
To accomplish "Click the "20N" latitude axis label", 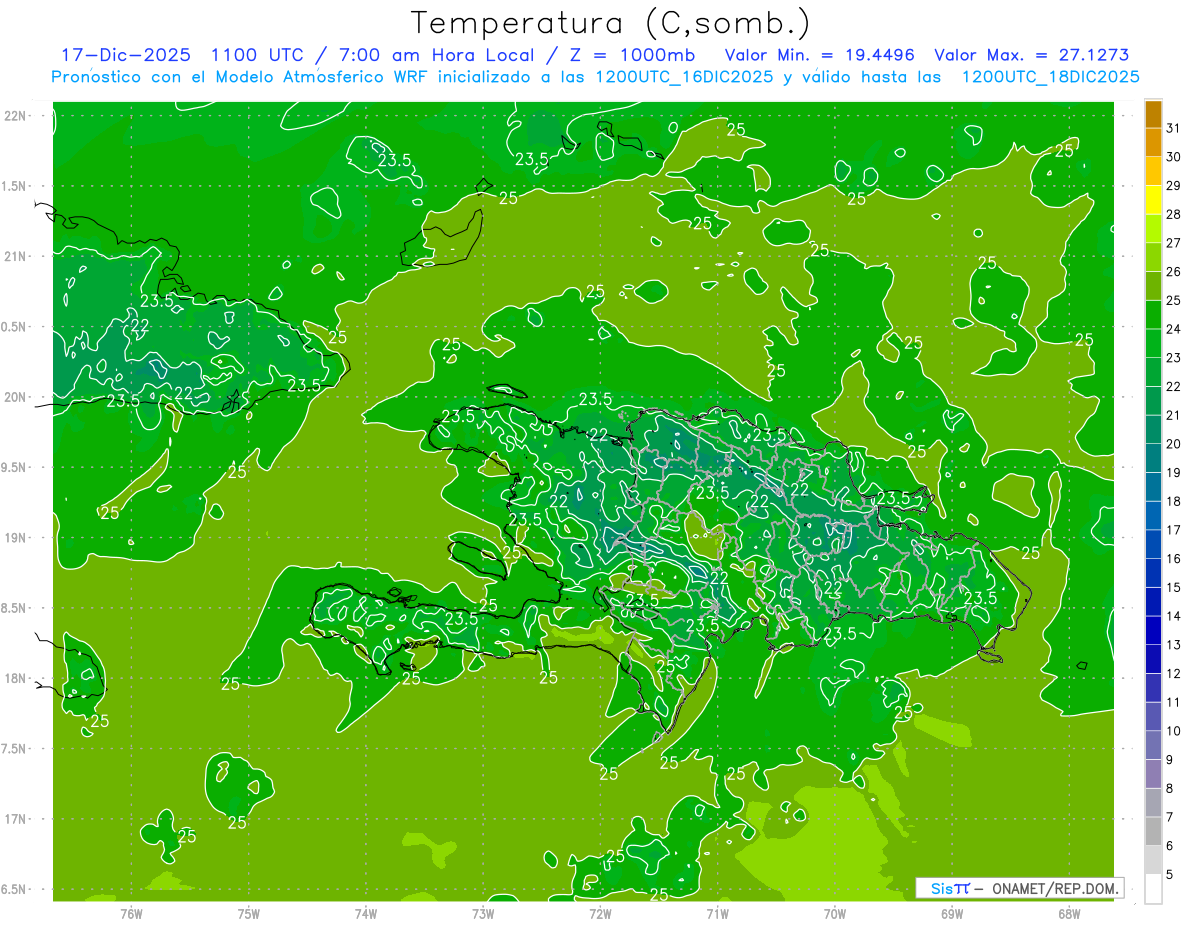I will tap(16, 398).
